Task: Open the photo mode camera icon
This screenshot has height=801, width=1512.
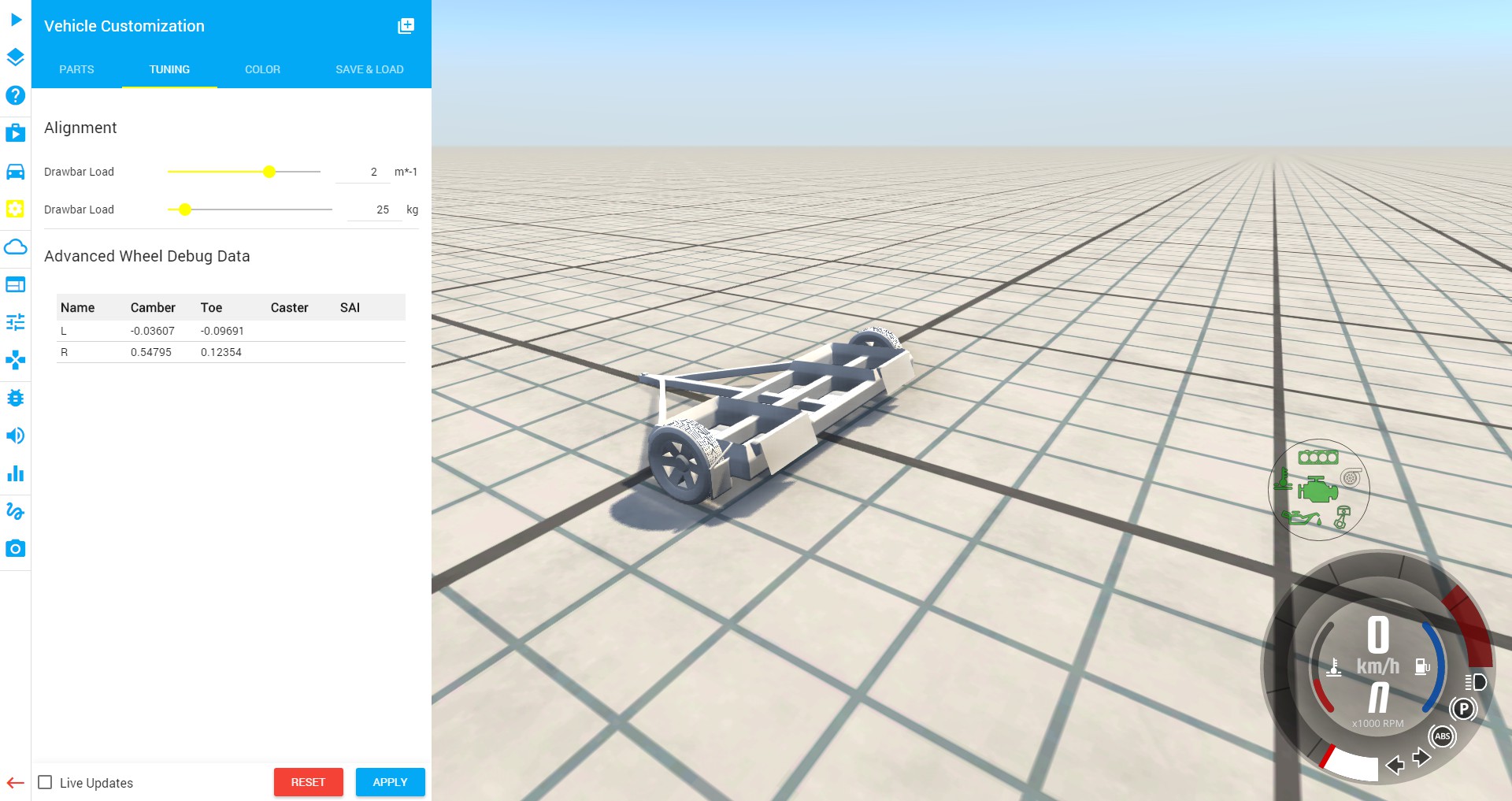Action: tap(16, 548)
